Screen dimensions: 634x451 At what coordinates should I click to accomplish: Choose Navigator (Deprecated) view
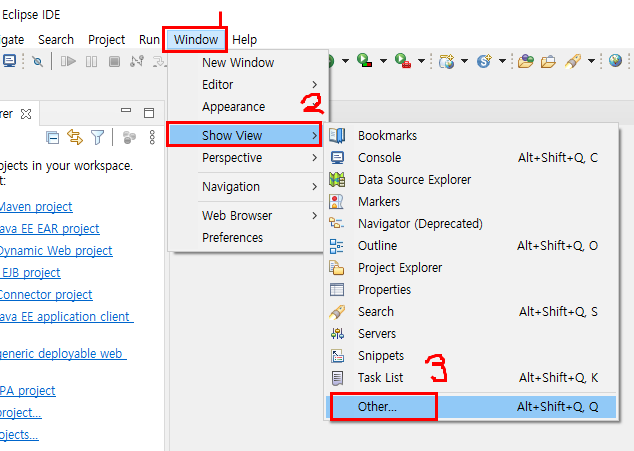[471, 223]
